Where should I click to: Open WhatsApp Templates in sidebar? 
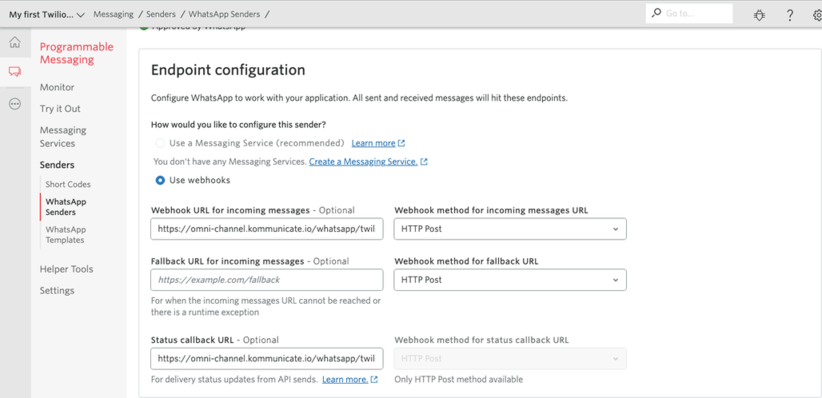pos(66,235)
